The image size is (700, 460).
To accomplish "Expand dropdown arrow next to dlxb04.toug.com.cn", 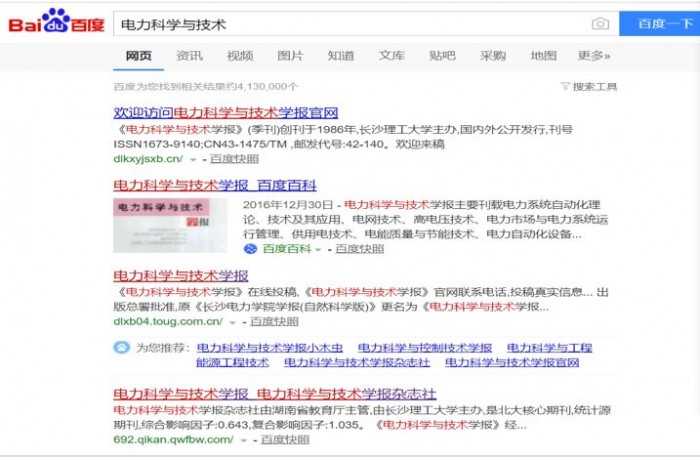I will pyautogui.click(x=233, y=322).
